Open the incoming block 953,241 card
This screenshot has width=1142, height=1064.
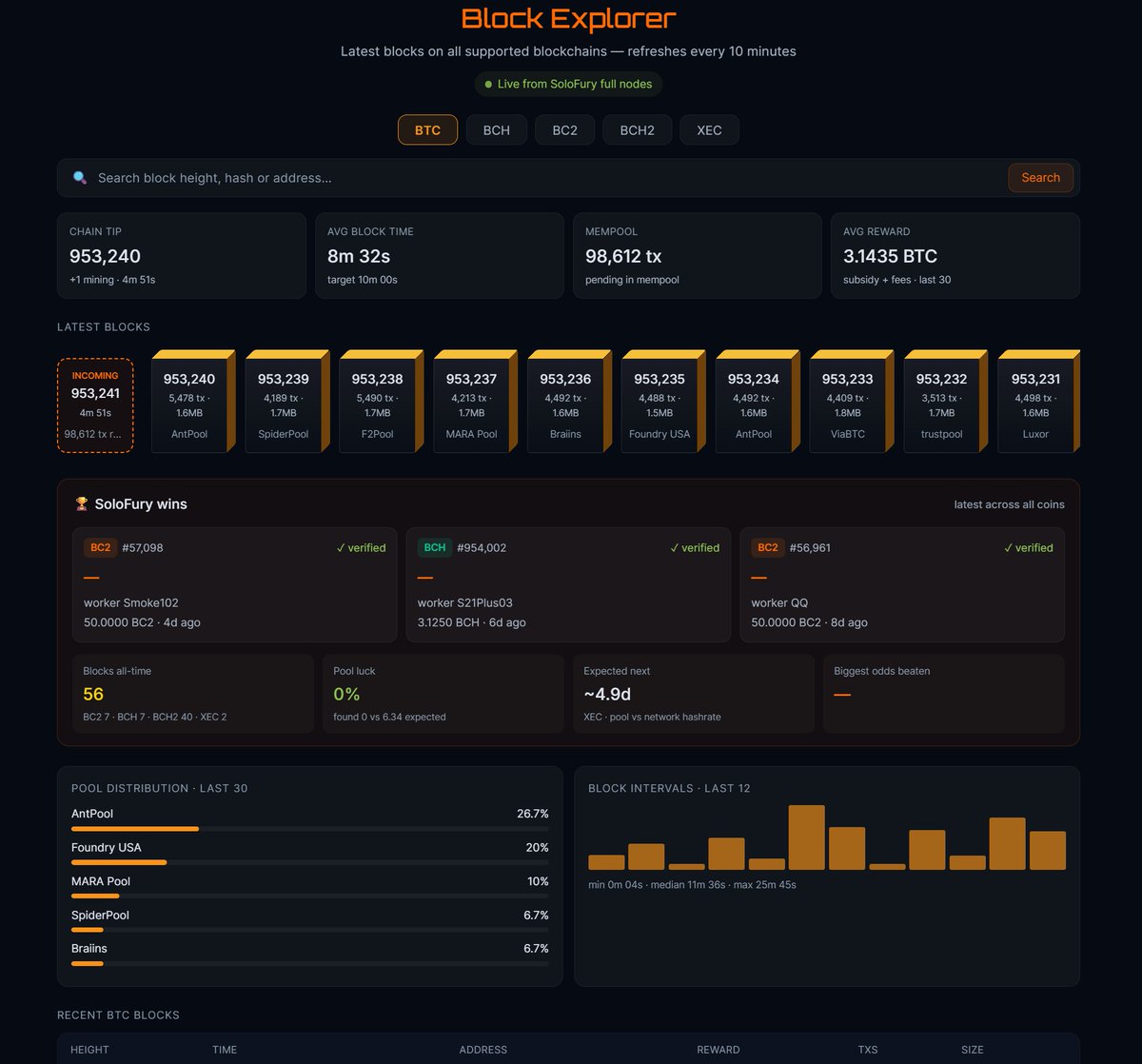[95, 405]
